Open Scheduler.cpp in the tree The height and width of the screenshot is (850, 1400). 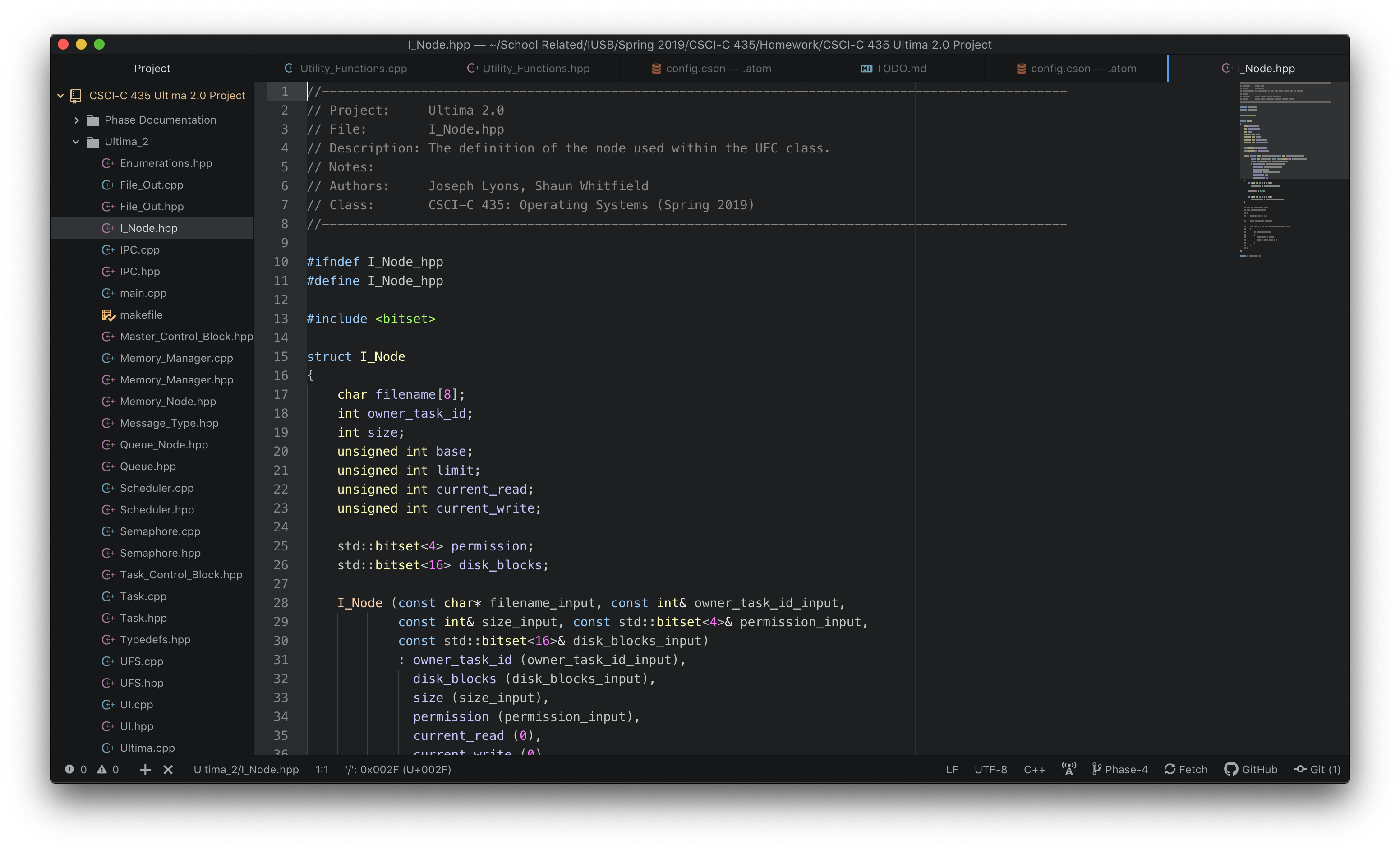point(156,488)
